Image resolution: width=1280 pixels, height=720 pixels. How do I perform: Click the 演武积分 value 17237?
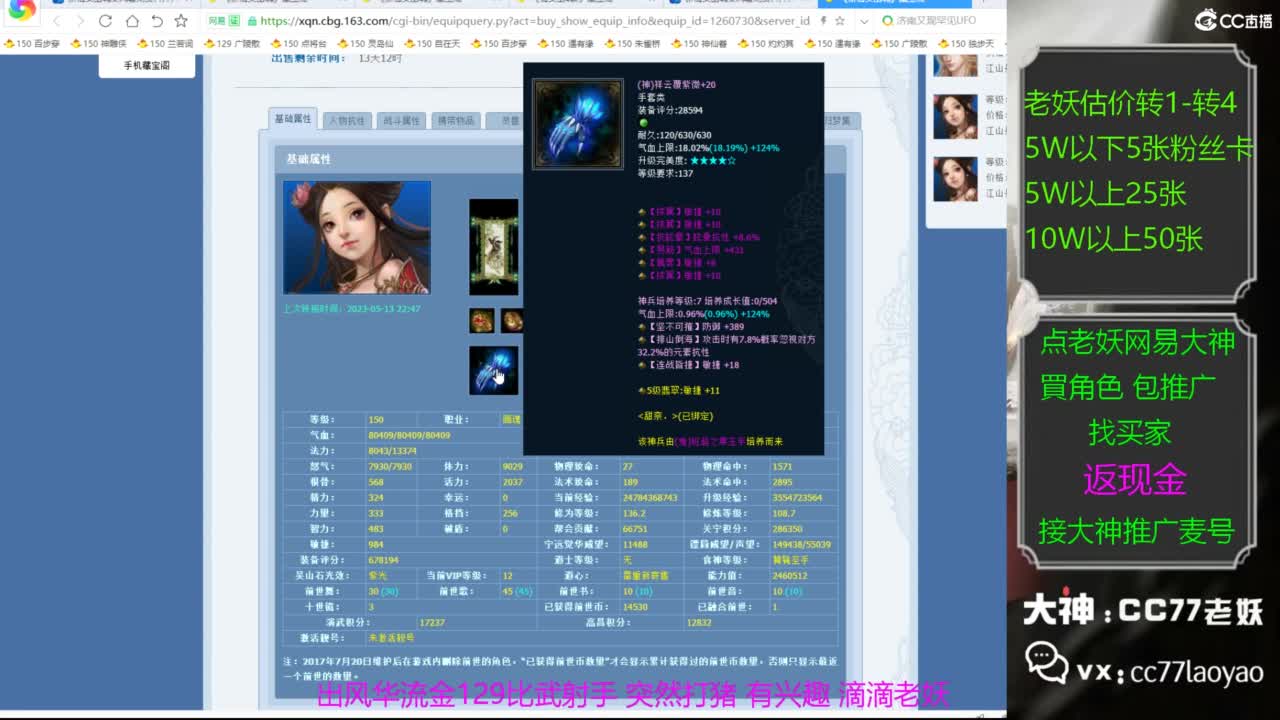pyautogui.click(x=432, y=622)
